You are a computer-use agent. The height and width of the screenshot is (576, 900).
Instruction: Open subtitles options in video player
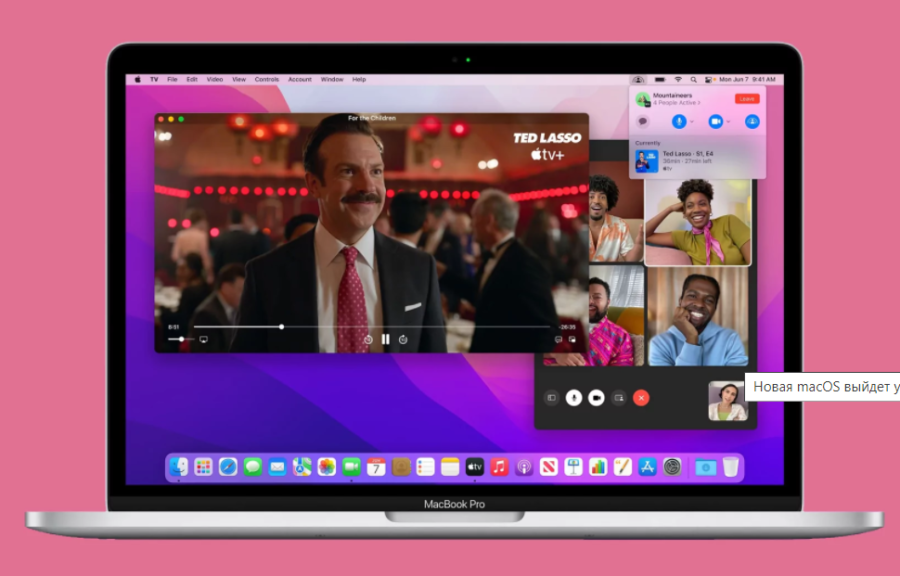(x=558, y=340)
